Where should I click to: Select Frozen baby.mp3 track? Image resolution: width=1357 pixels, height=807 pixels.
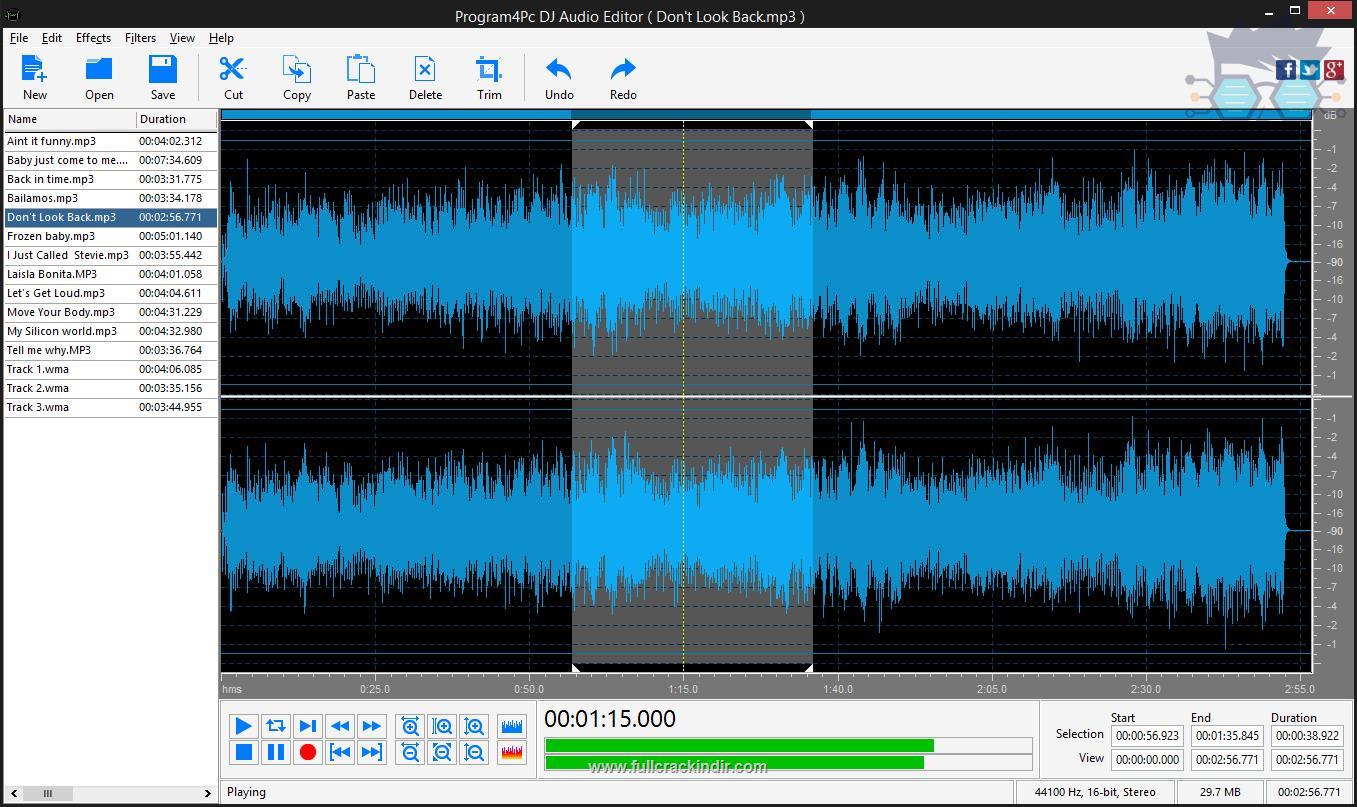point(110,236)
